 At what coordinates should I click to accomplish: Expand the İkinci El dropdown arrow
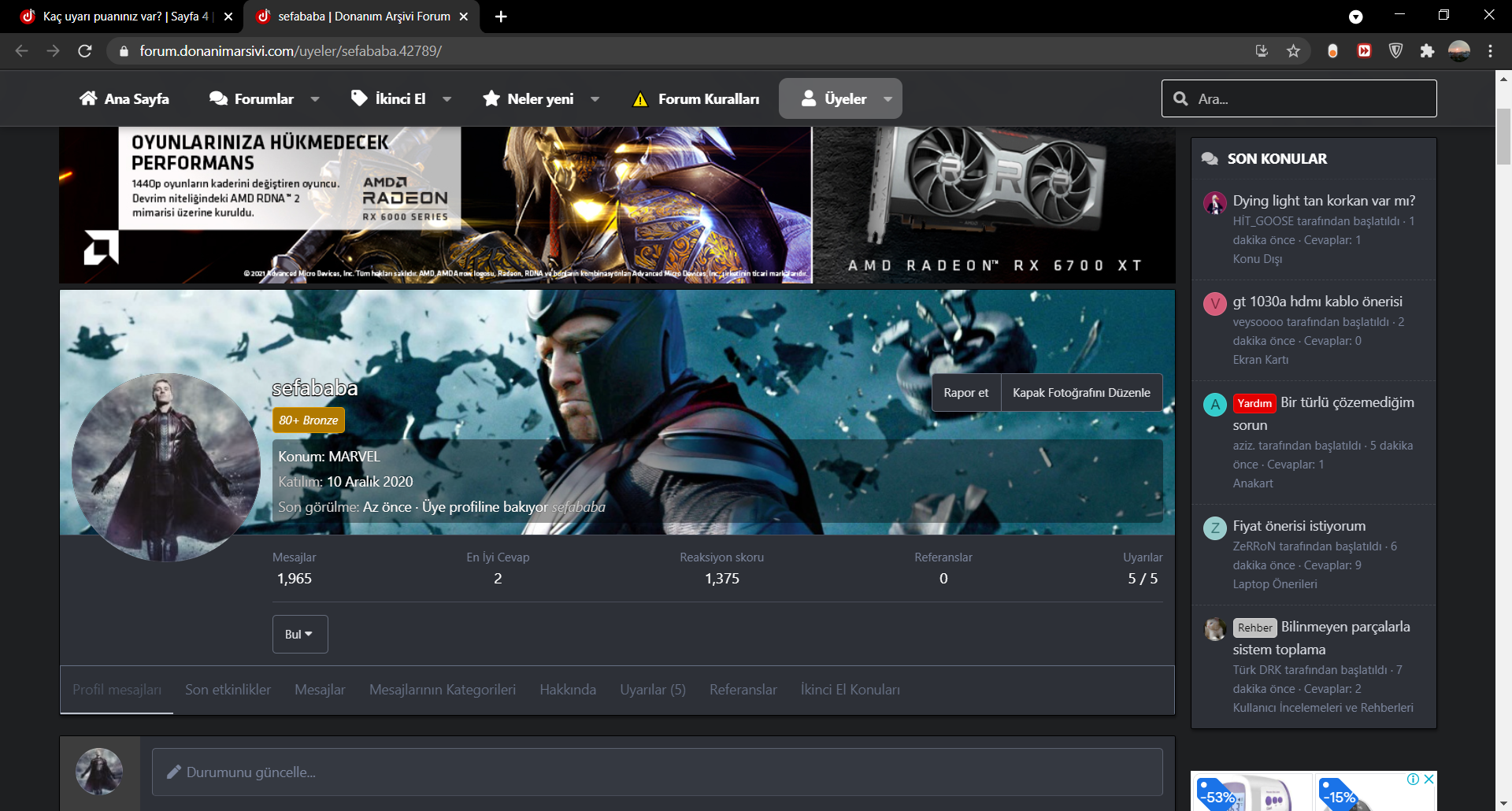coord(447,99)
